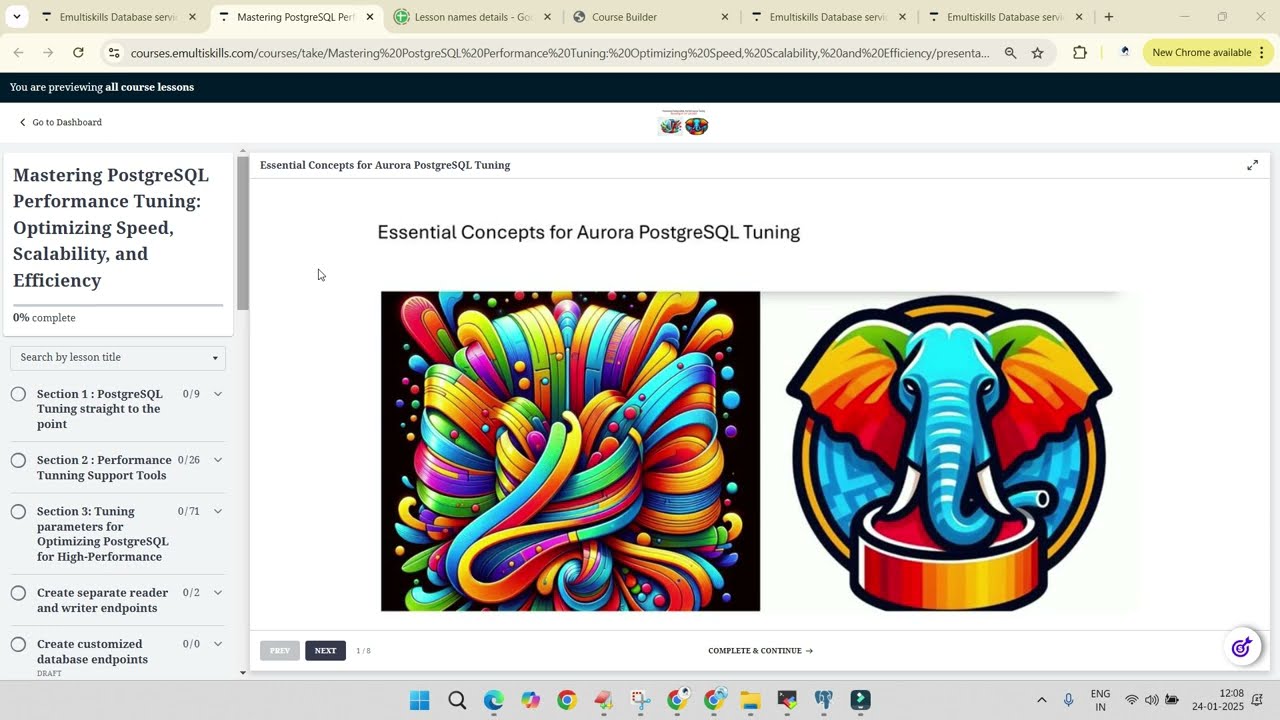Toggle completion circle for Section 2 Performance Tunning

(18, 460)
